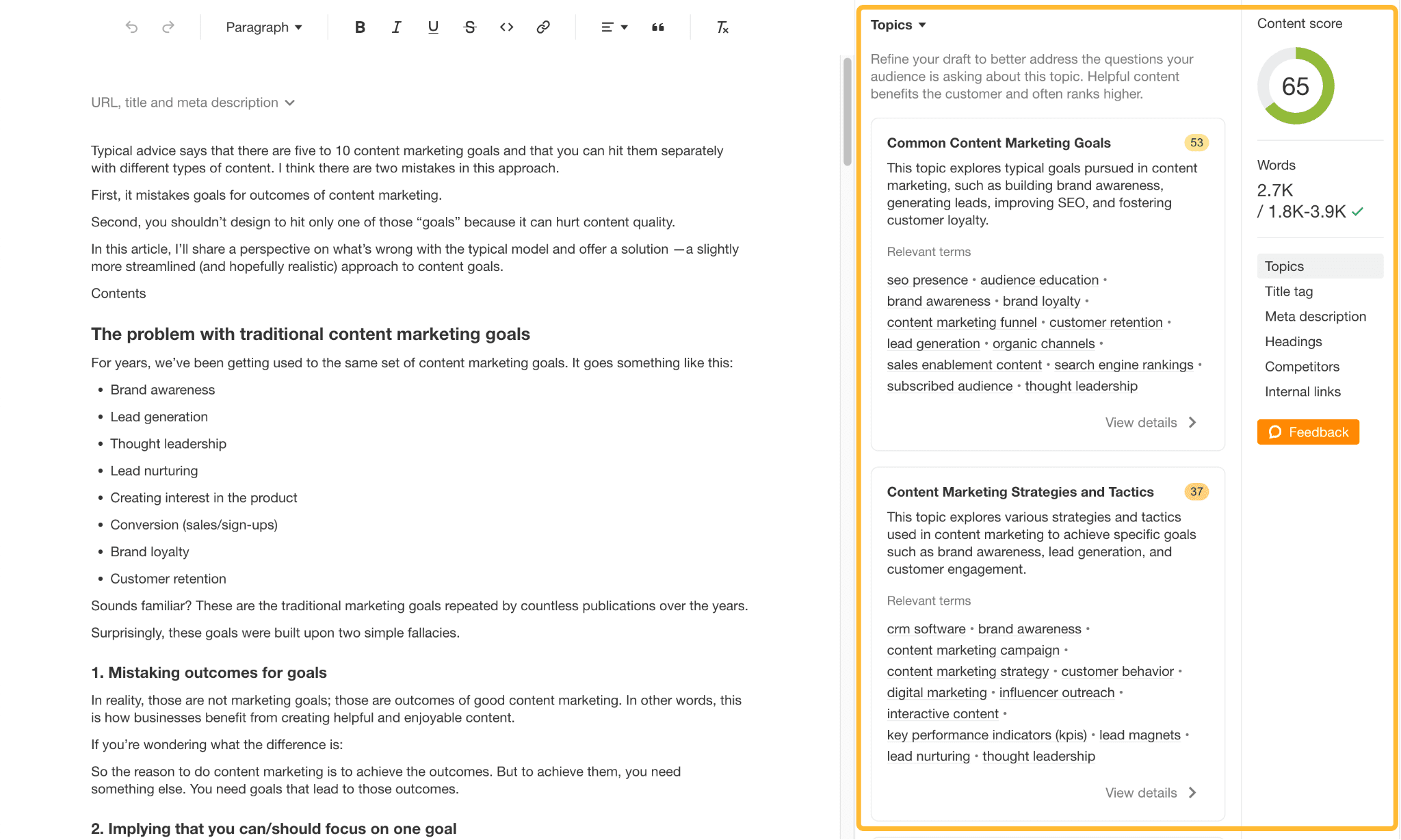Image resolution: width=1401 pixels, height=840 pixels.
Task: Click the Bold formatting icon
Action: [359, 27]
